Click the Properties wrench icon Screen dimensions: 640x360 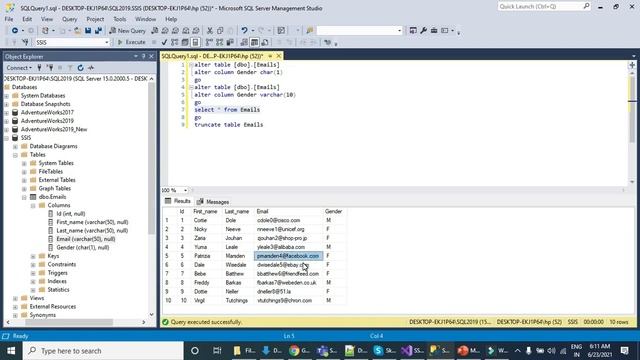tap(424, 31)
